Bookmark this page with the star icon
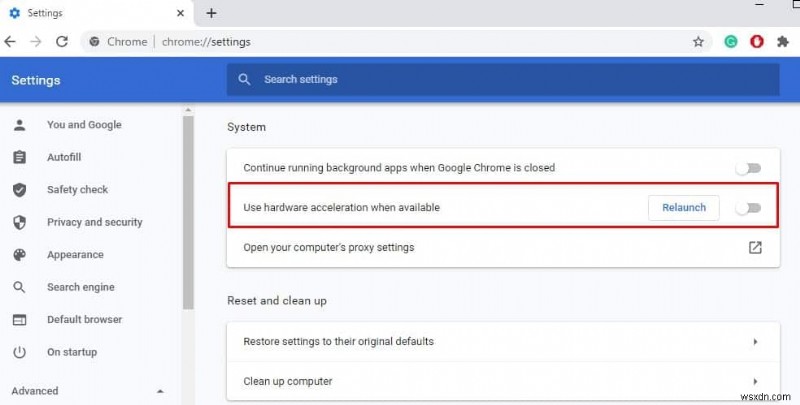Image resolution: width=800 pixels, height=405 pixels. point(698,42)
